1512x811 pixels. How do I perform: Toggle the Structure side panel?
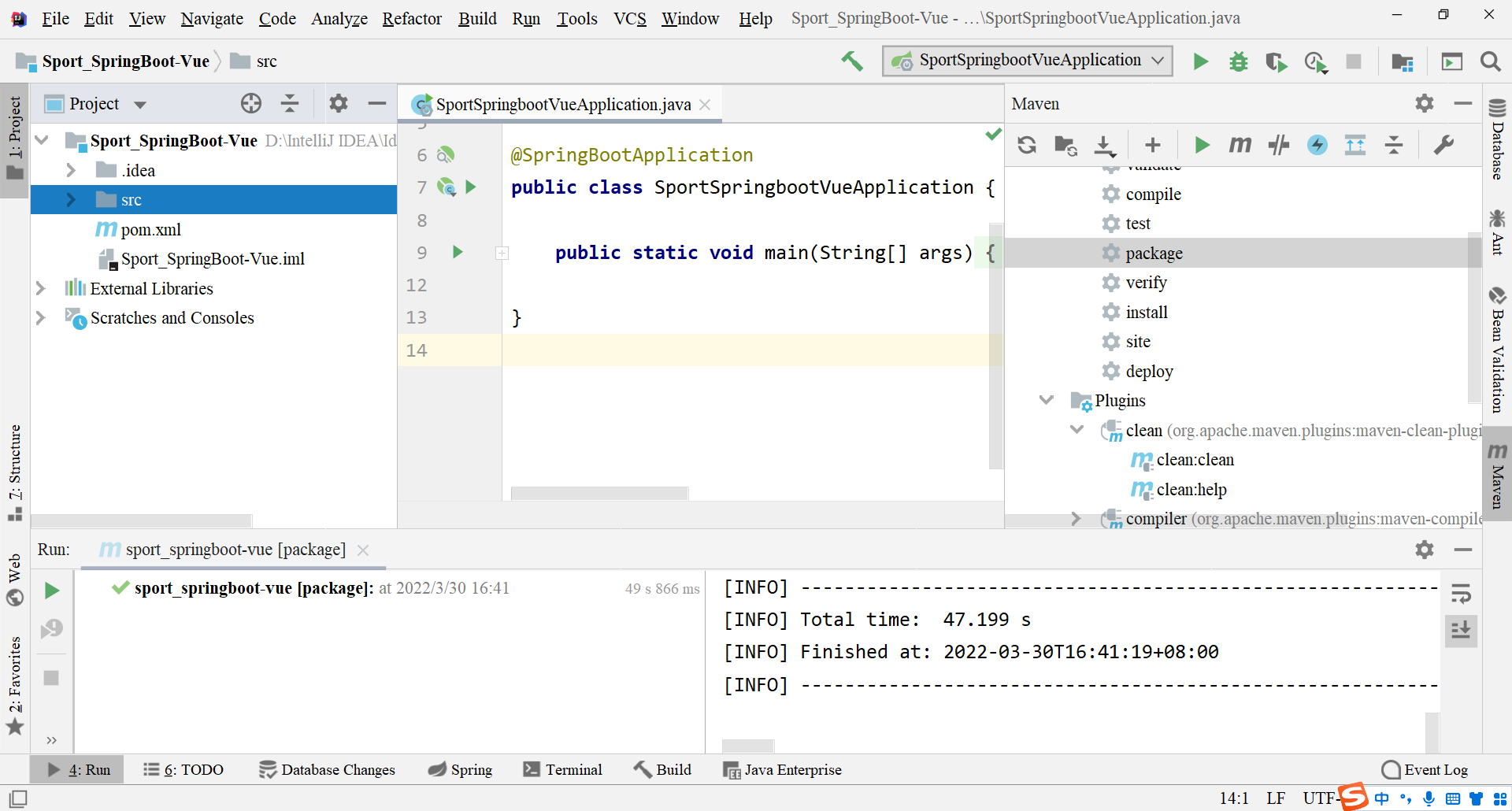[x=15, y=472]
